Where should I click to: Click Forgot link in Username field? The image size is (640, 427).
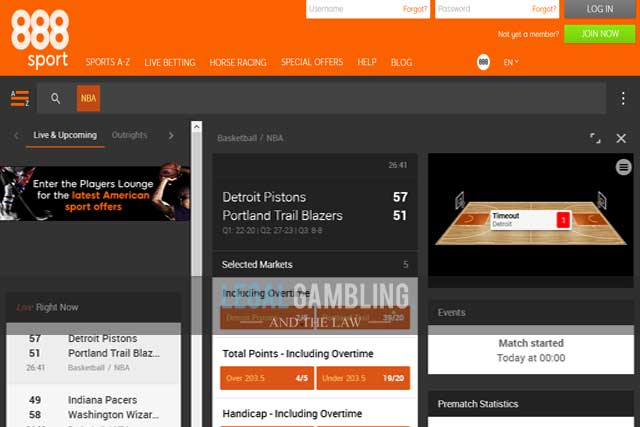pos(415,9)
